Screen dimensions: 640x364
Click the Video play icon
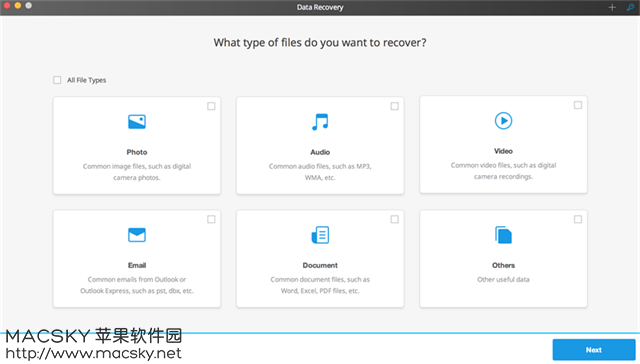pyautogui.click(x=503, y=121)
